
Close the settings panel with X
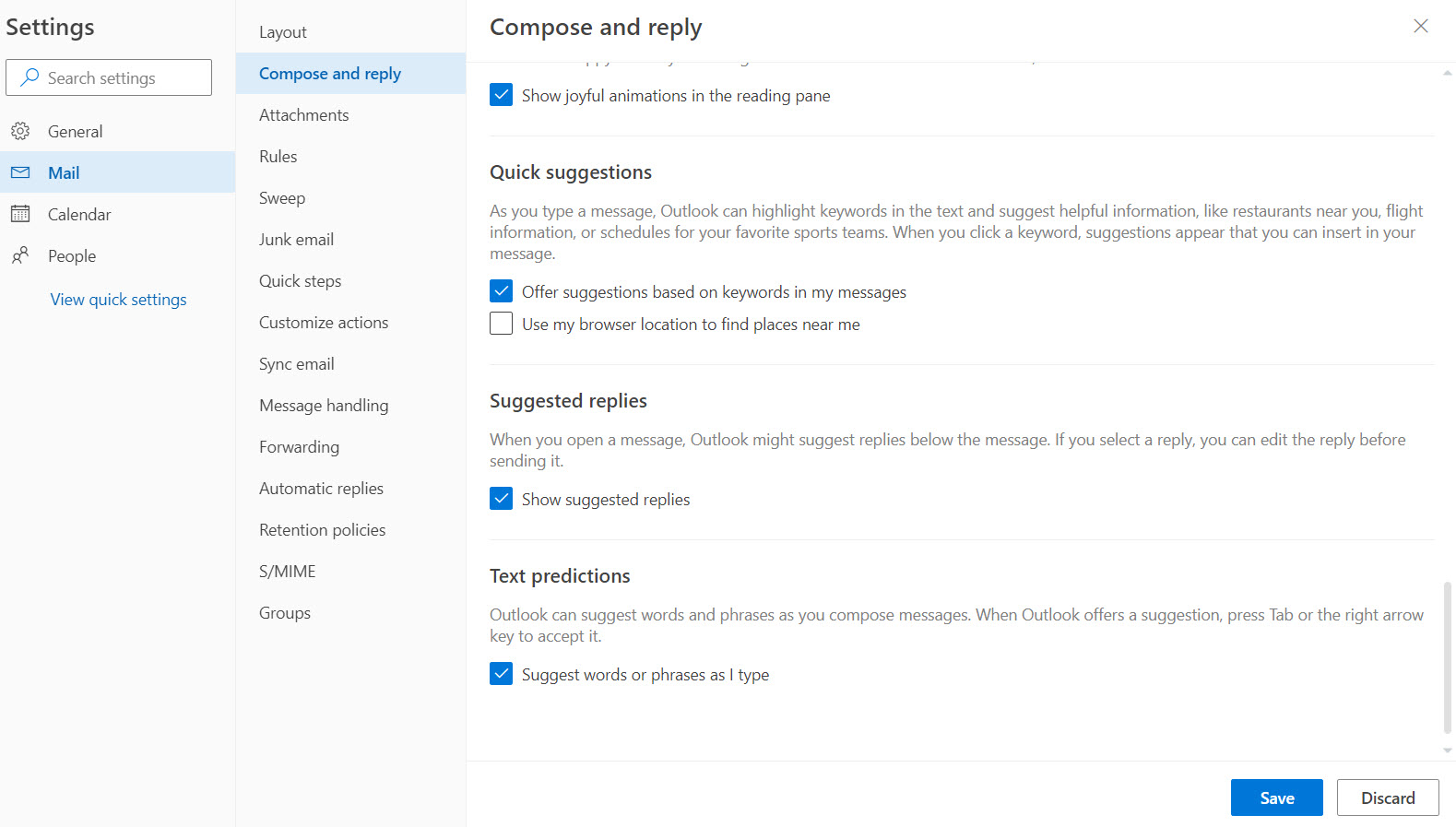click(x=1420, y=26)
